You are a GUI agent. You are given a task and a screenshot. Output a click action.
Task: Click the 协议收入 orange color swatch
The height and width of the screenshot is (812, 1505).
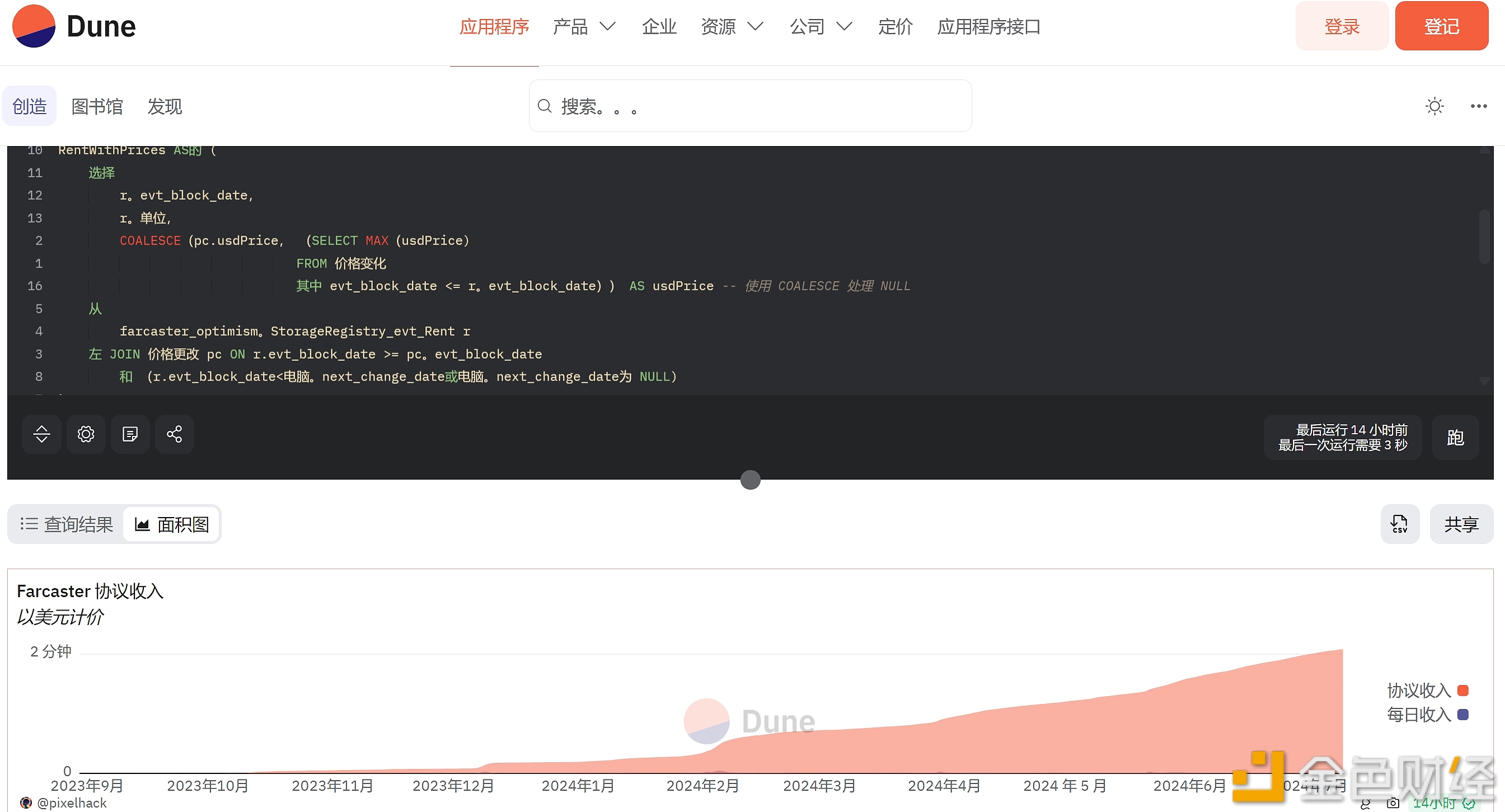1462,690
